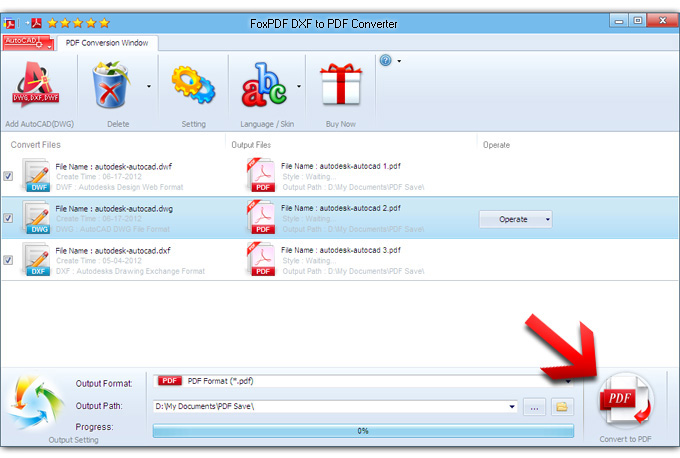Screen dimensions: 680x458
Task: Click the conversion progress bar showing 0%
Action: (x=363, y=431)
